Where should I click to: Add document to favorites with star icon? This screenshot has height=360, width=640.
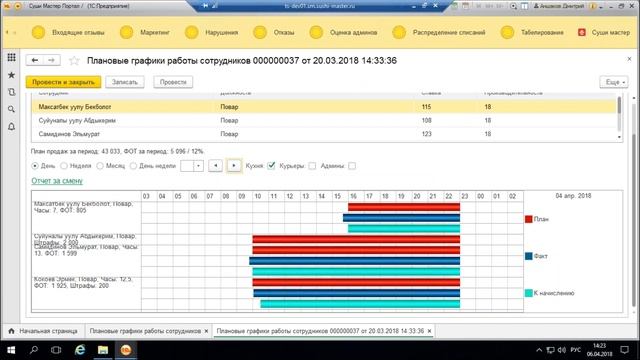pyautogui.click(x=74, y=61)
